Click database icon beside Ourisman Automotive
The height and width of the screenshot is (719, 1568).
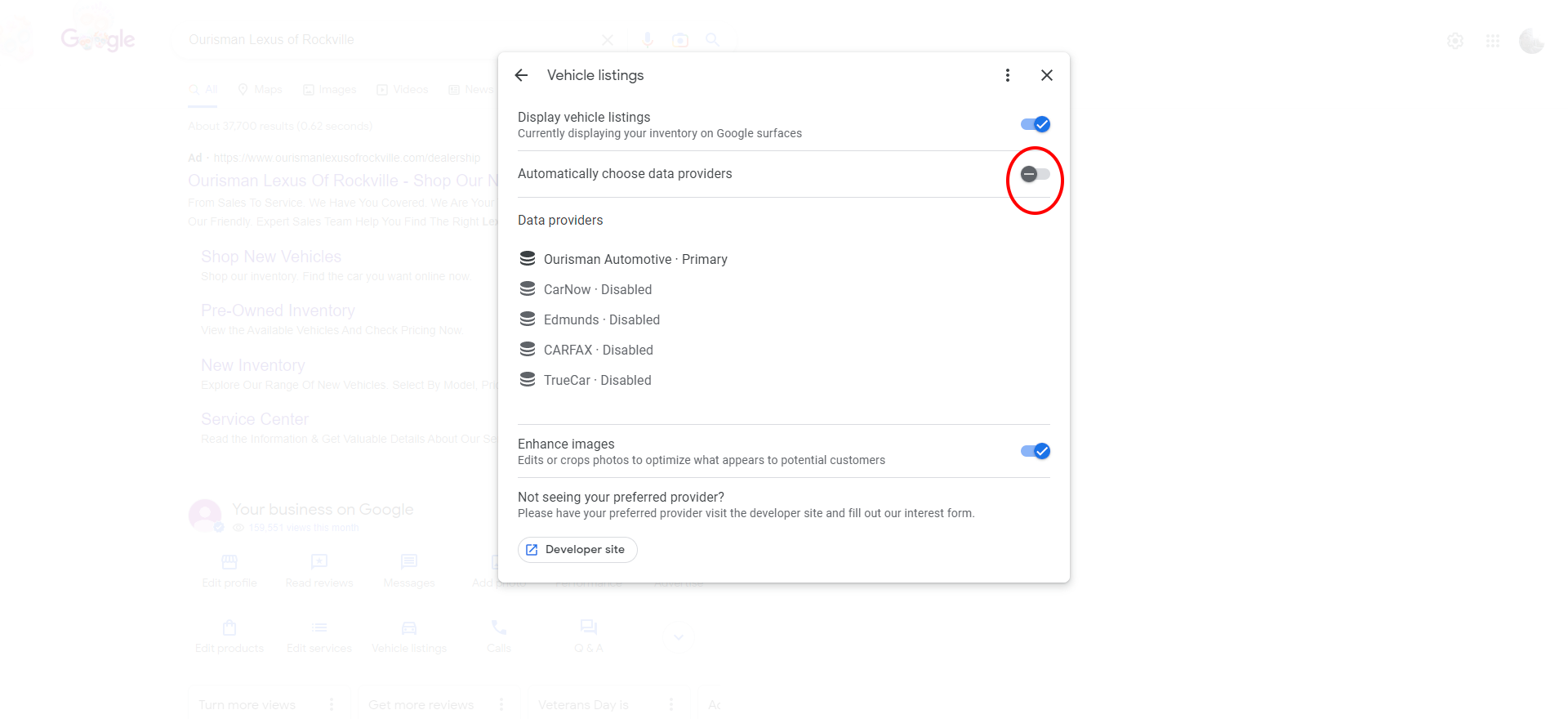point(528,259)
